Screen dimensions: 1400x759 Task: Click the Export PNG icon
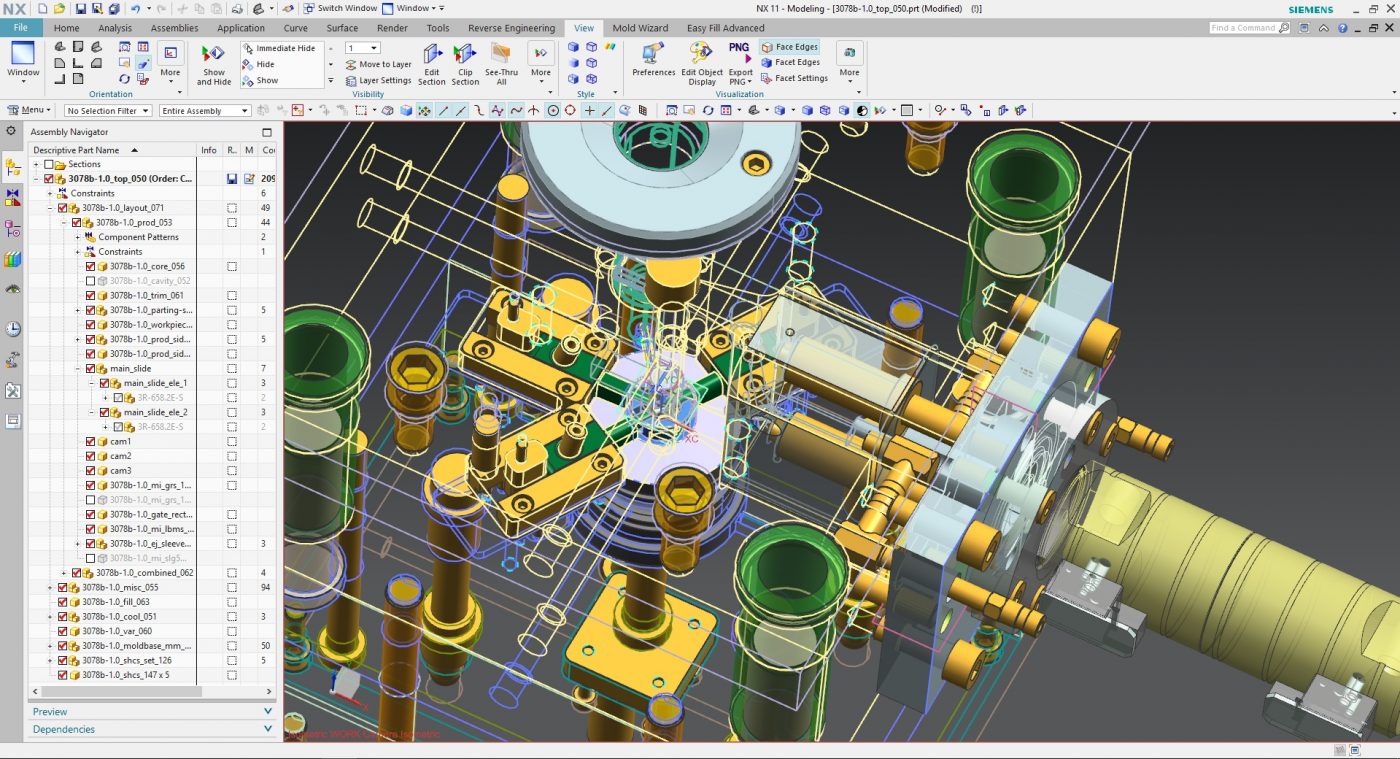coord(740,53)
